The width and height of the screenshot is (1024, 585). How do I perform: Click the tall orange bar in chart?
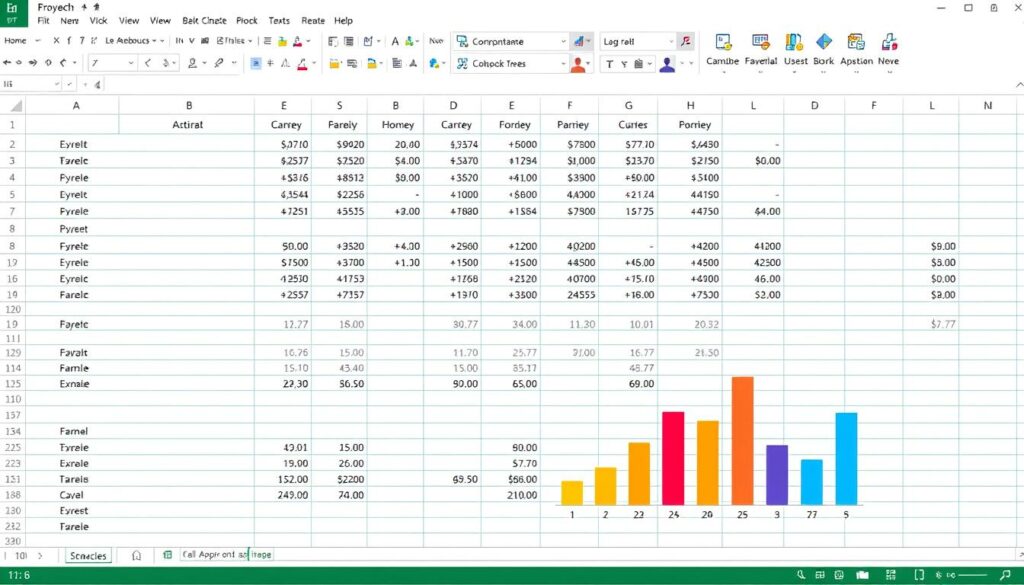(x=743, y=441)
